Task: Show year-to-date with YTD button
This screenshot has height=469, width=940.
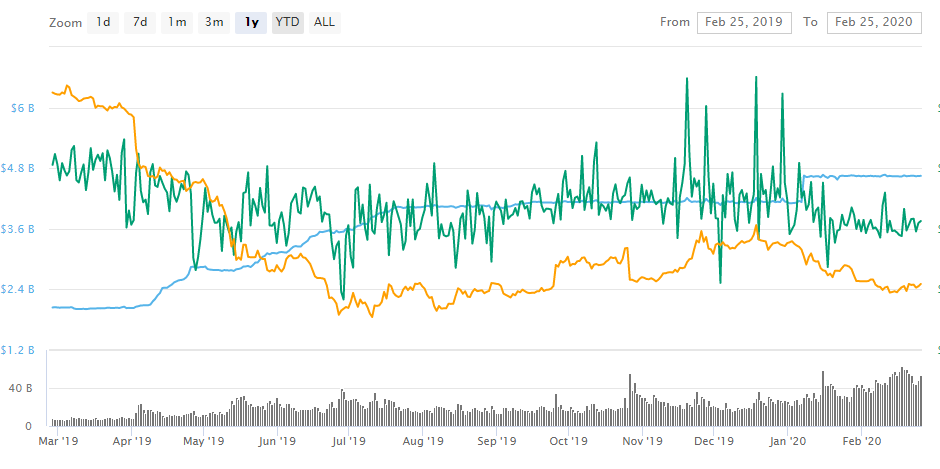Action: pos(287,22)
